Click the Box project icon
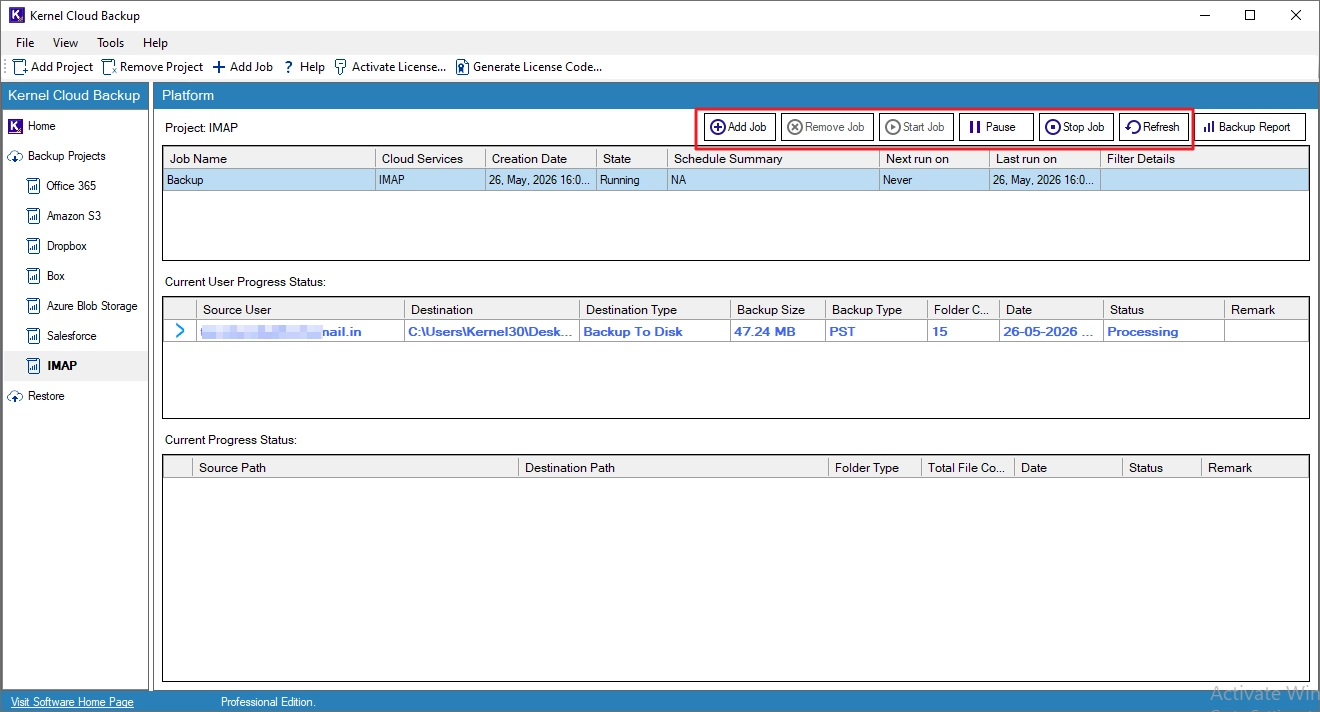Screen dimensions: 1320x712 coord(34,276)
